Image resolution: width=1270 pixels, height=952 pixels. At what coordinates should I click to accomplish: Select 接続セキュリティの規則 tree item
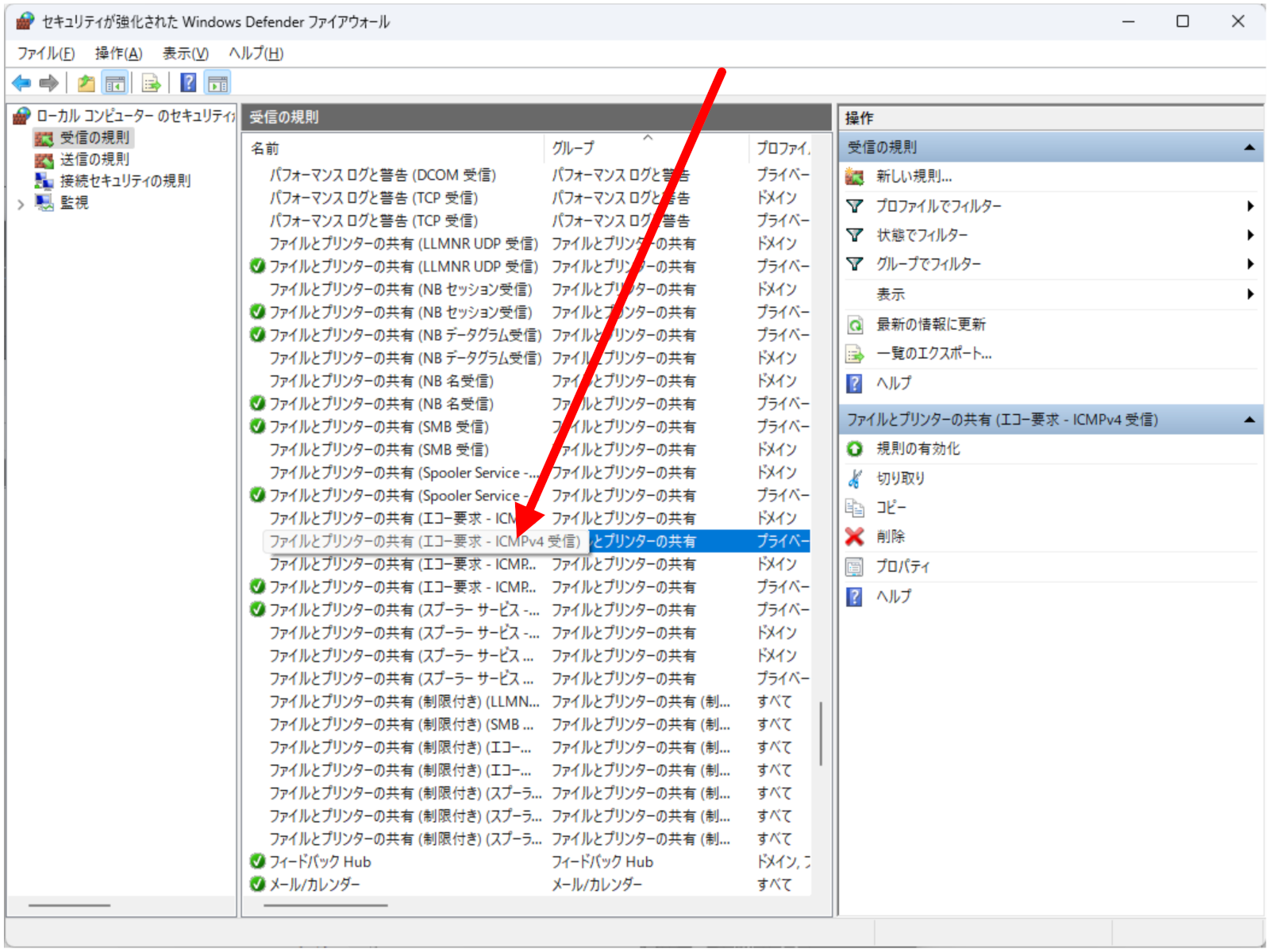pyautogui.click(x=125, y=181)
